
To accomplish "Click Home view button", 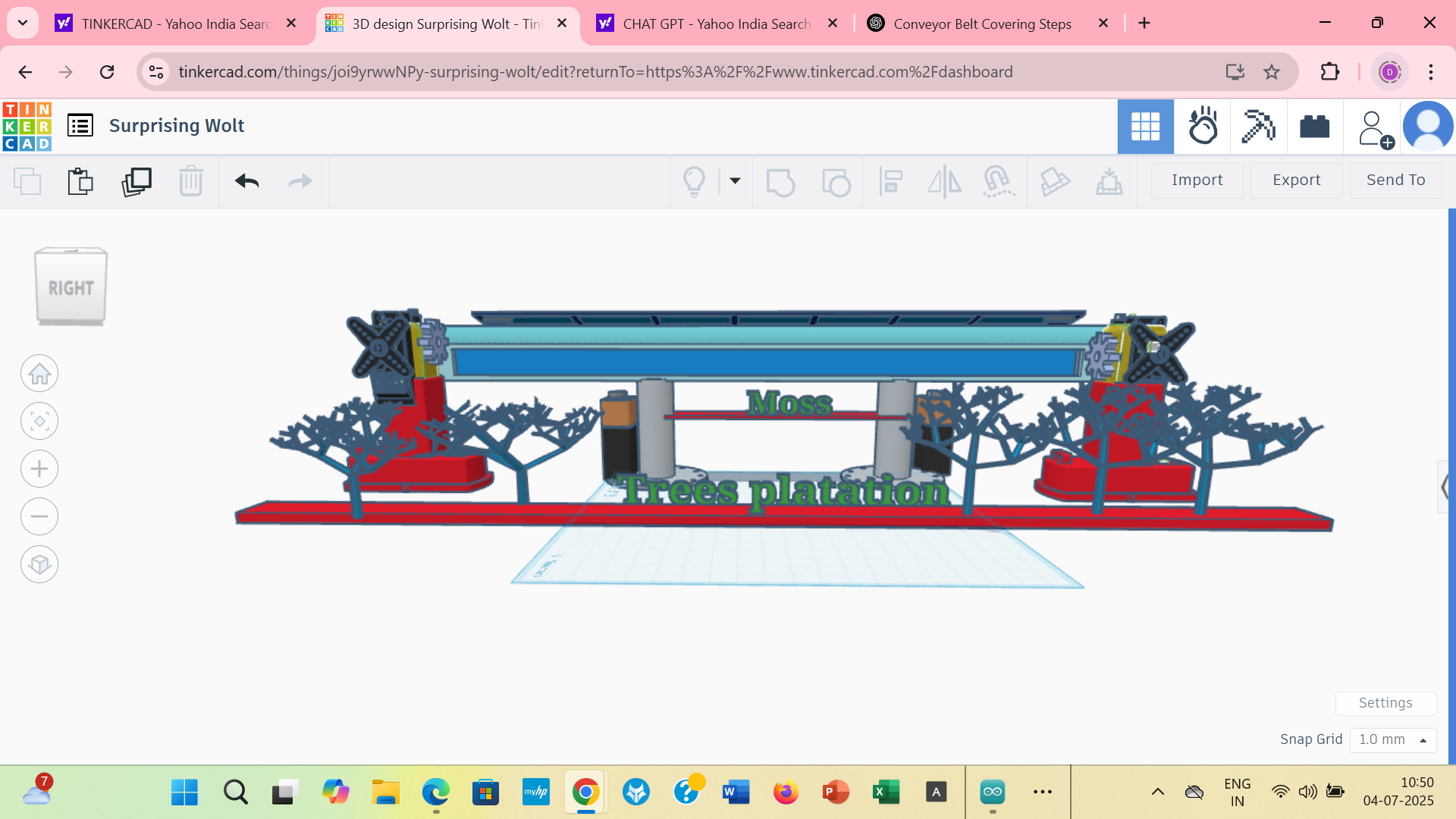I will click(x=39, y=373).
